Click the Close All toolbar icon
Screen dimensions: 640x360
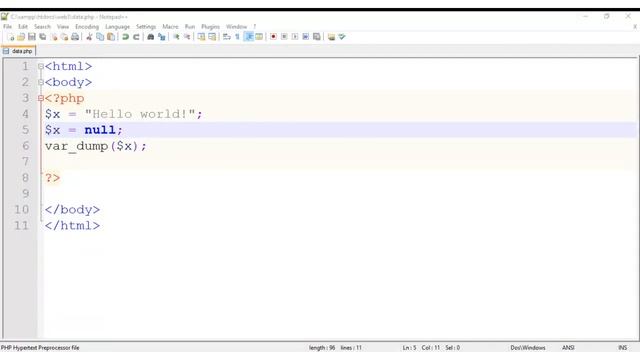[64, 37]
